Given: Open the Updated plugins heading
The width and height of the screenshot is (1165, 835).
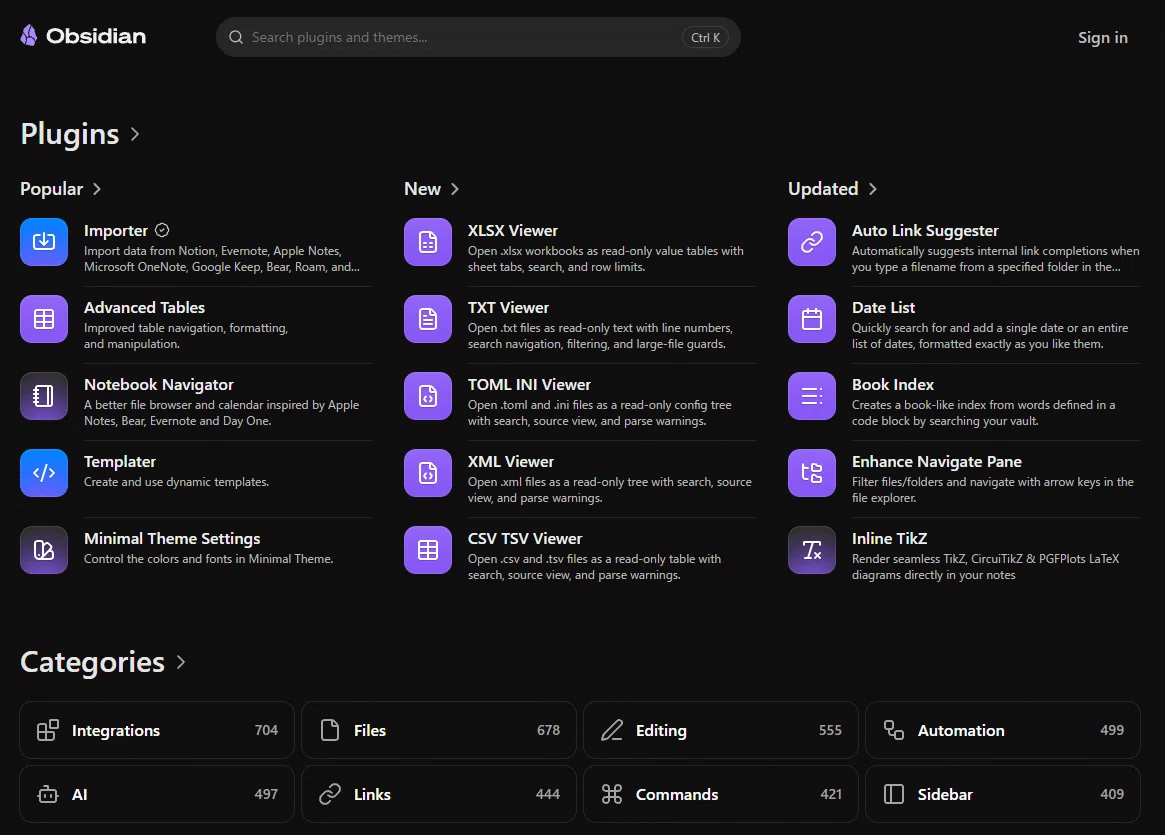Looking at the screenshot, I should tap(823, 189).
